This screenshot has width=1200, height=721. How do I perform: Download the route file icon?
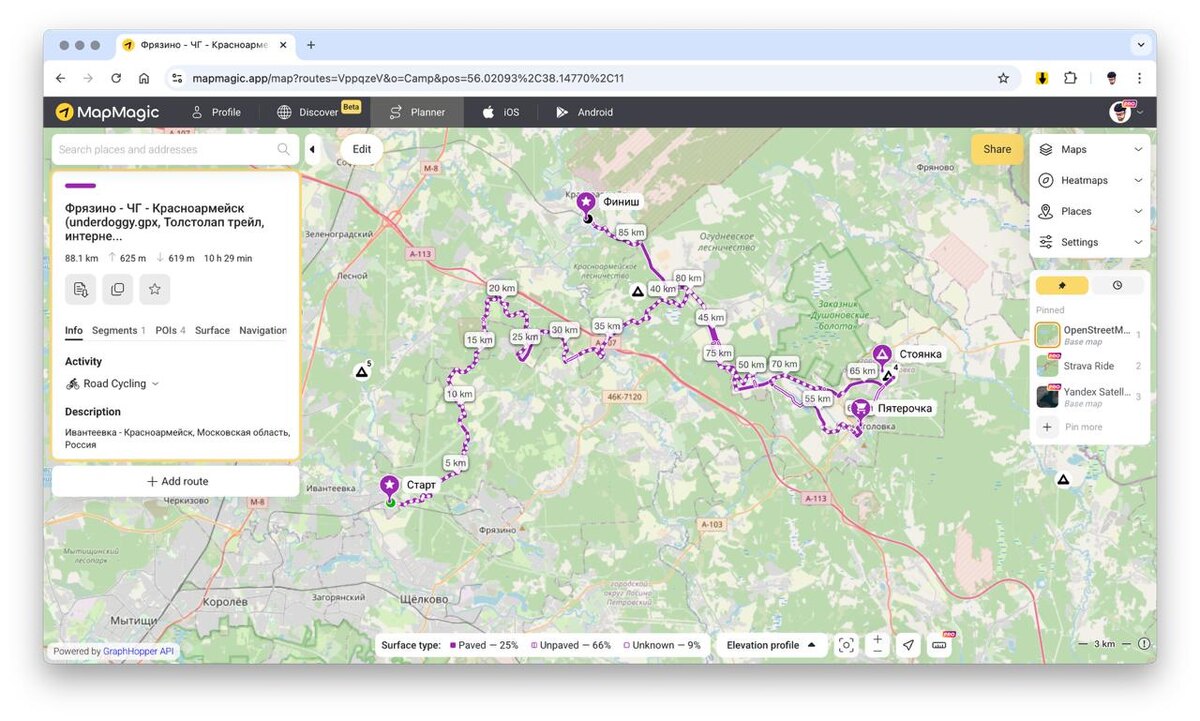tap(81, 289)
